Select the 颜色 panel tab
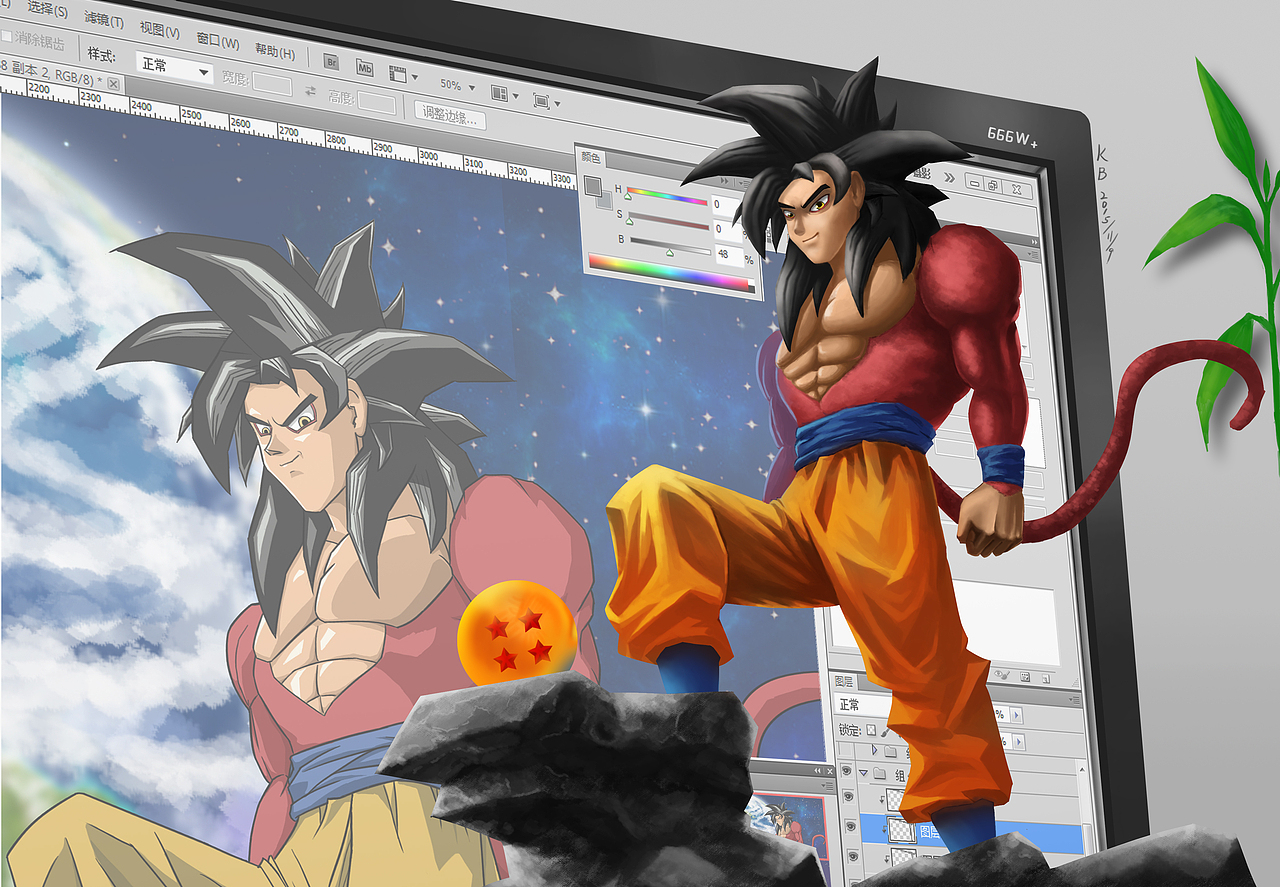Image resolution: width=1280 pixels, height=887 pixels. pos(591,157)
